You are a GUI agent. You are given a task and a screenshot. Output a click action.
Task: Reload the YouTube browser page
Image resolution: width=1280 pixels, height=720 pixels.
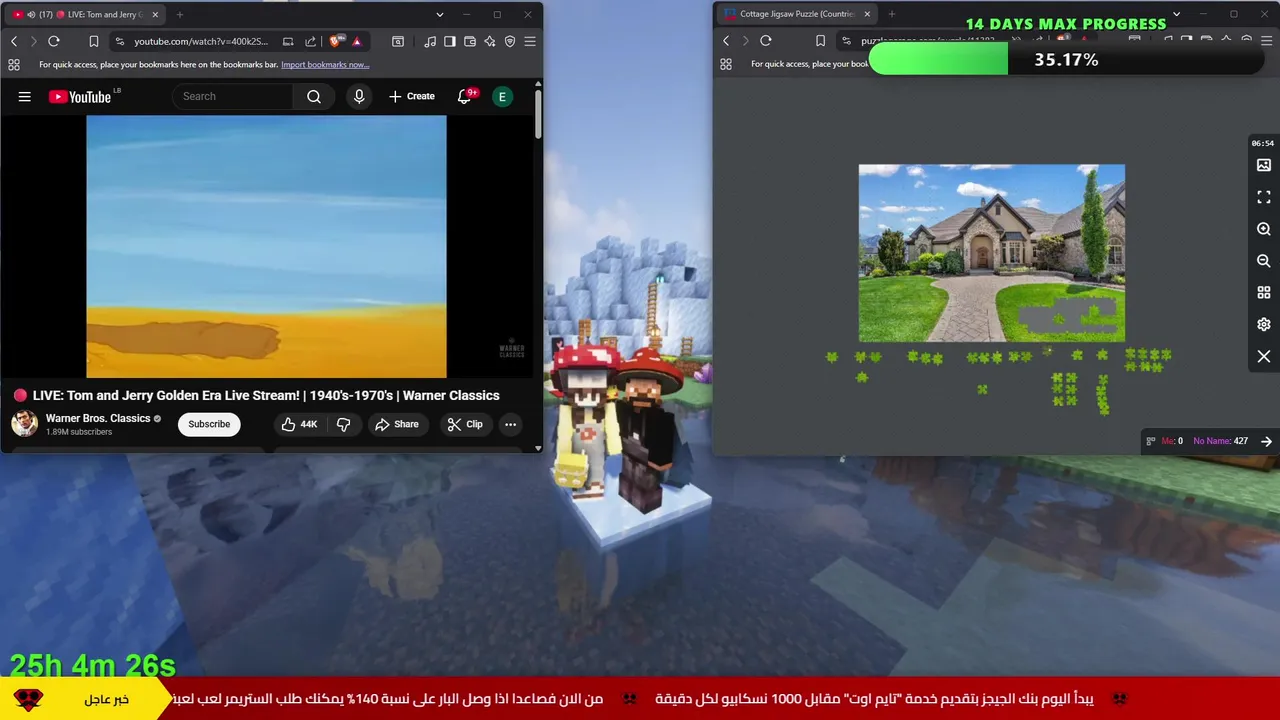(x=54, y=41)
